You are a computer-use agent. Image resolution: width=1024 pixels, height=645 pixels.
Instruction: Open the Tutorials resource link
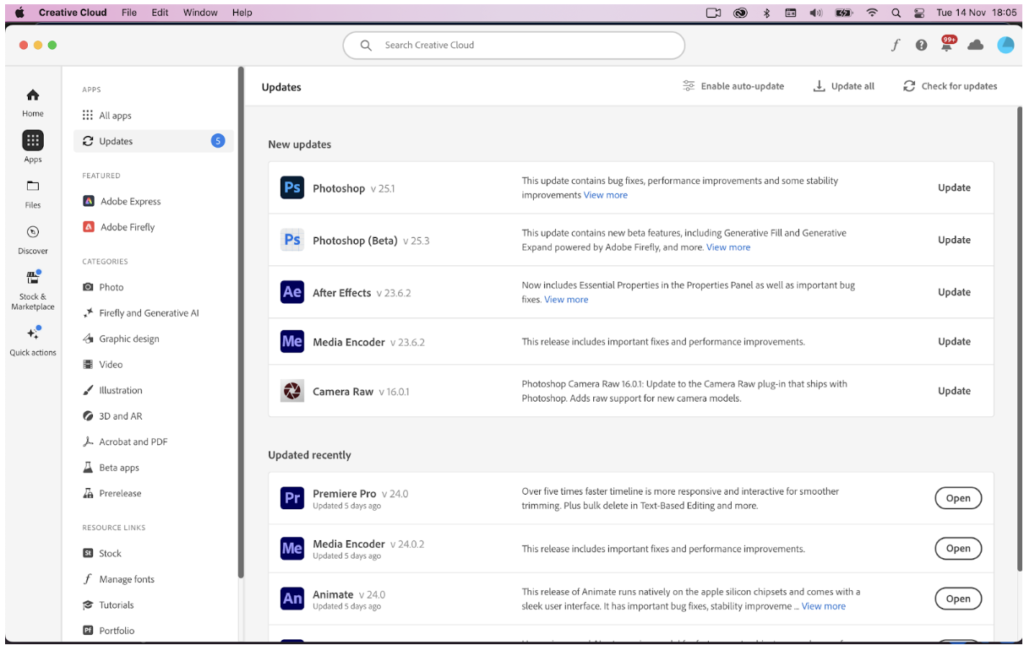(108, 605)
